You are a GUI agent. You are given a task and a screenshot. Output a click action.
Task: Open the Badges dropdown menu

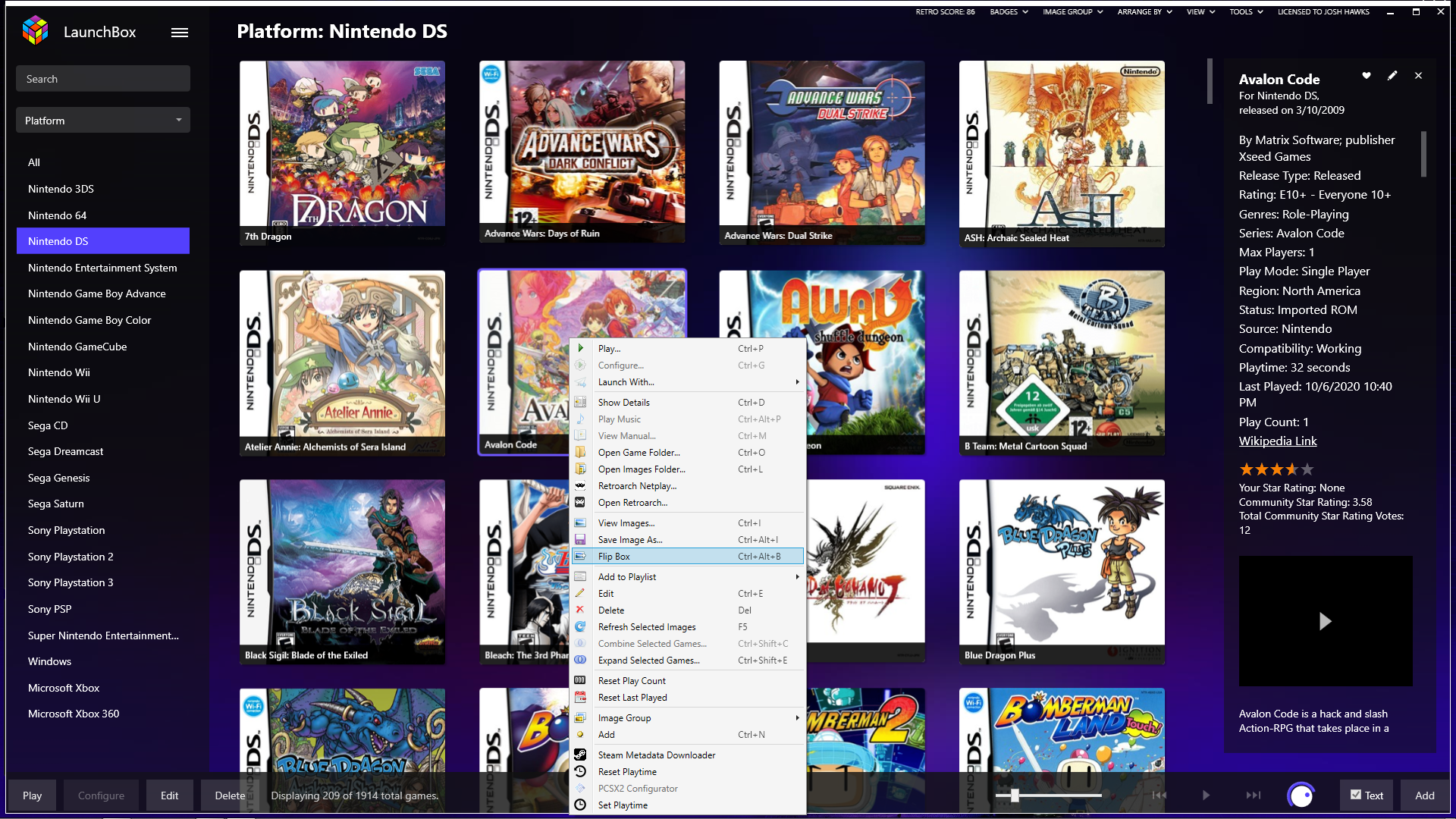1009,11
